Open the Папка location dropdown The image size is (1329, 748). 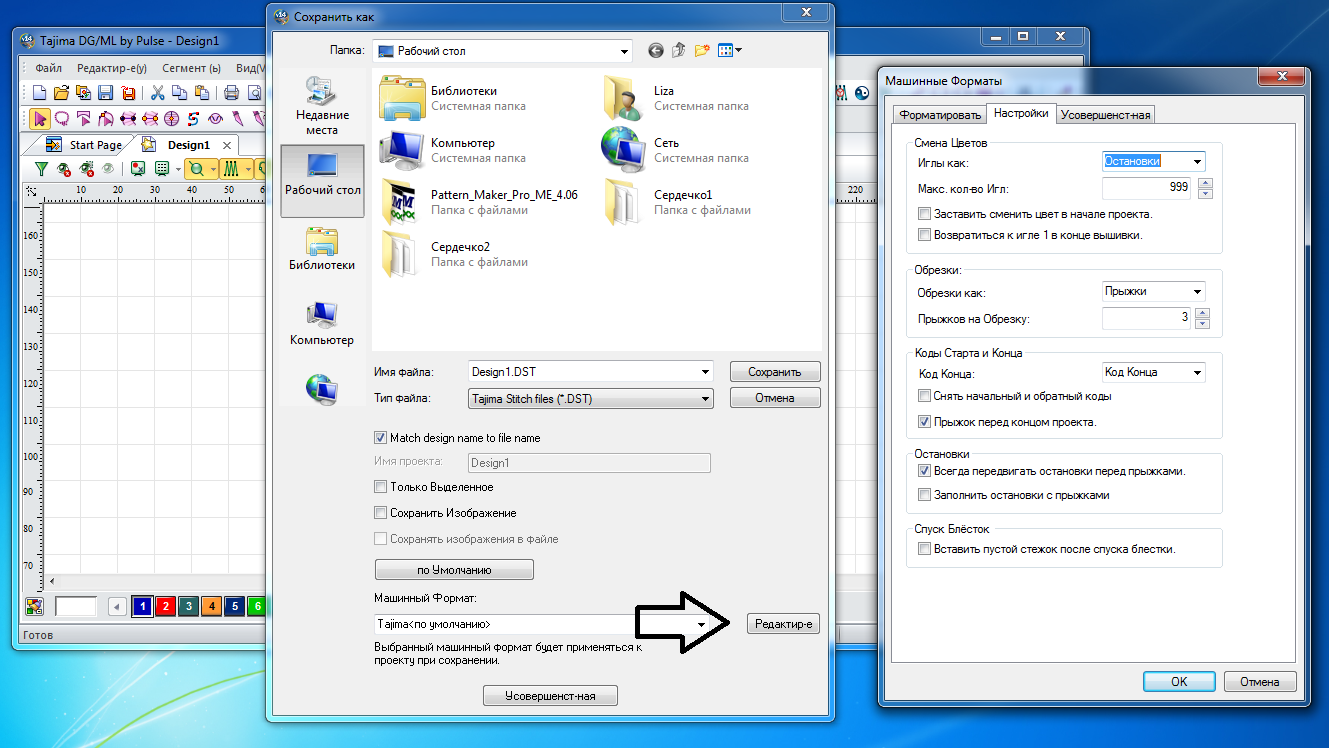624,51
